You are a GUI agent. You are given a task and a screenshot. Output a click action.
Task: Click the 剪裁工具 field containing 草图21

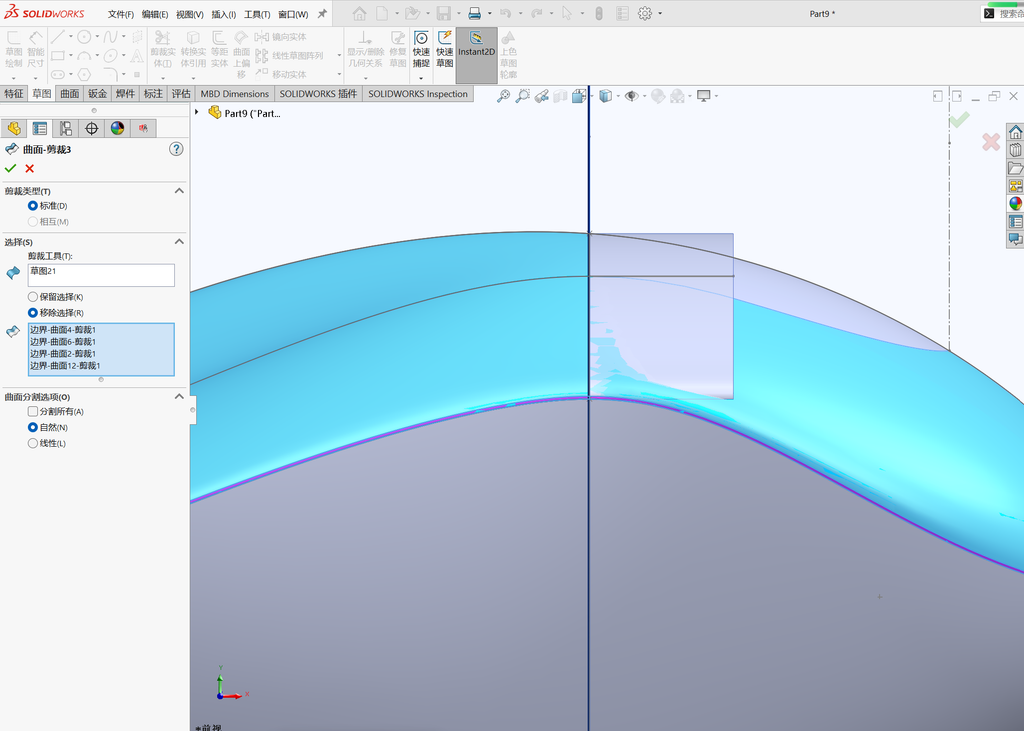coord(101,275)
